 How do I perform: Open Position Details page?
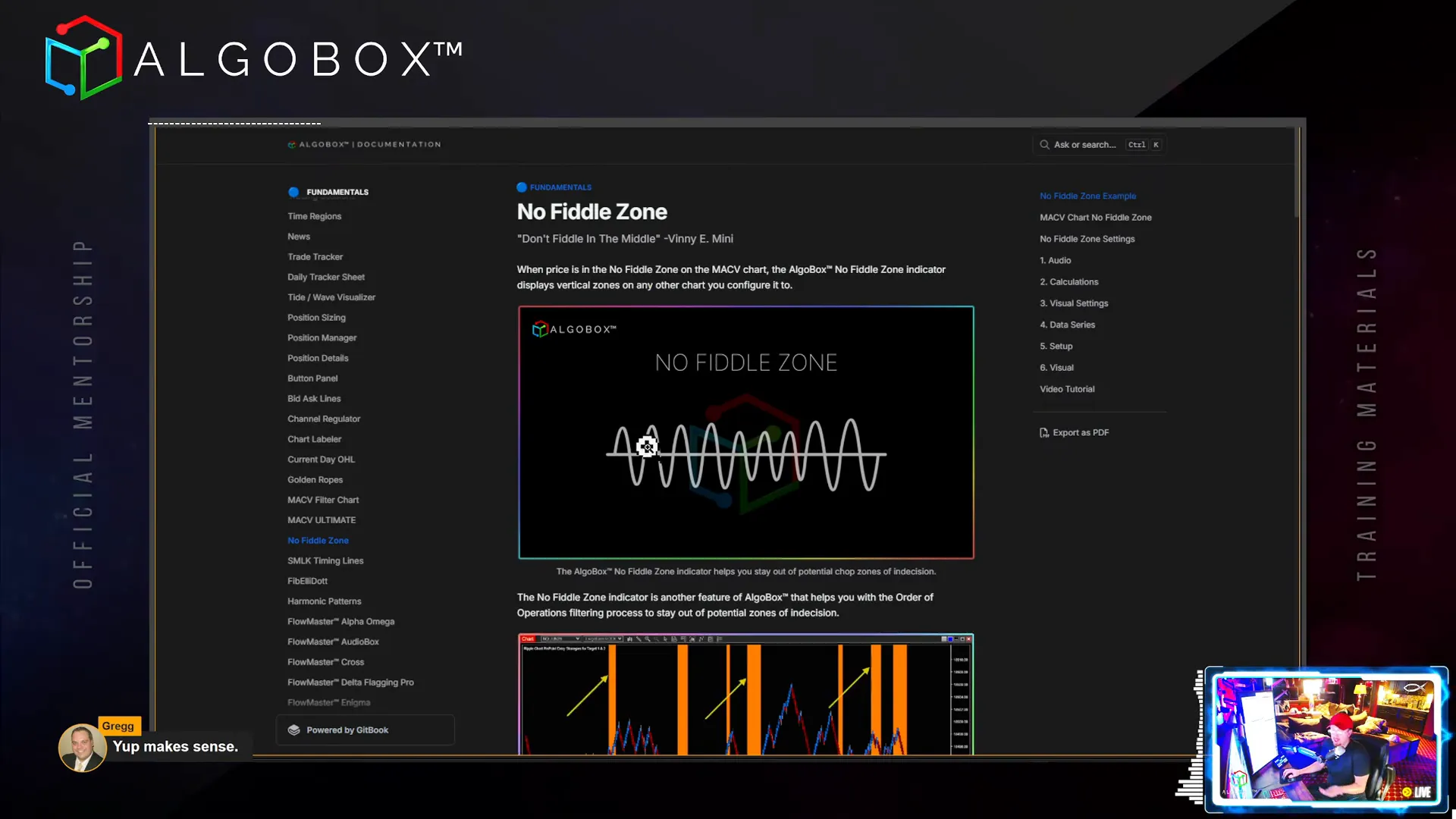point(318,358)
